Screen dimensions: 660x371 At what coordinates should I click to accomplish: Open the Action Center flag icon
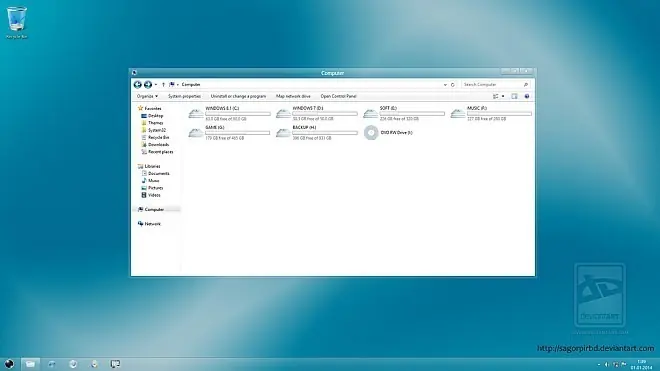click(x=624, y=365)
